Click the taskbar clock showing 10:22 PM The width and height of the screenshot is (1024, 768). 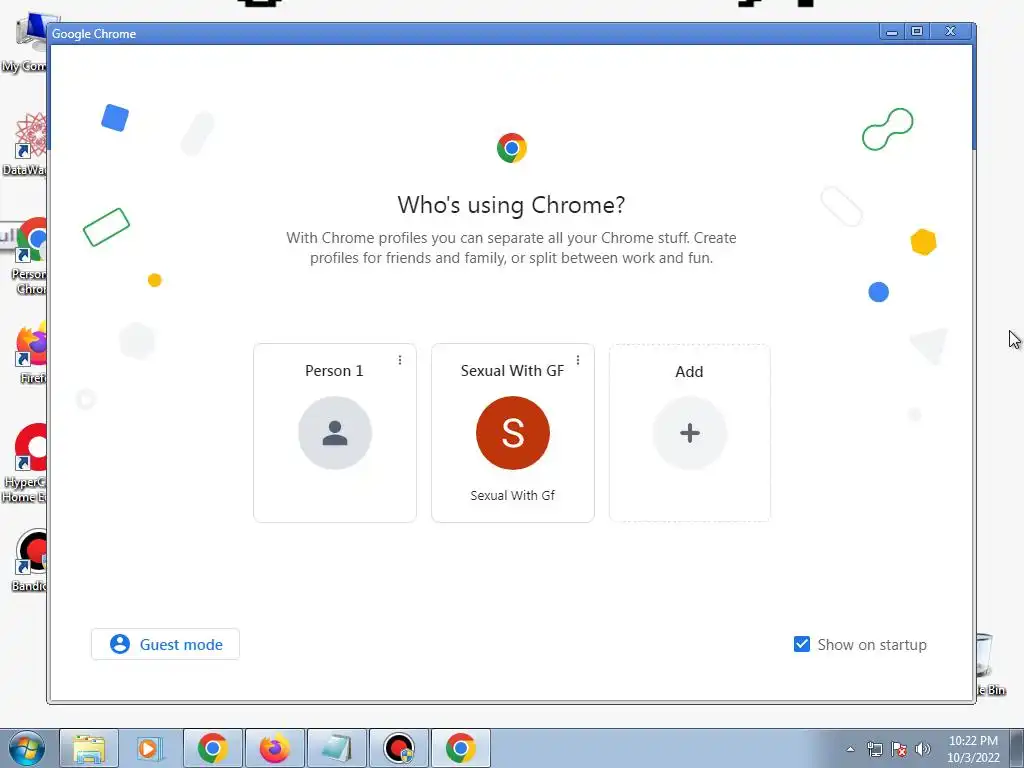click(973, 749)
